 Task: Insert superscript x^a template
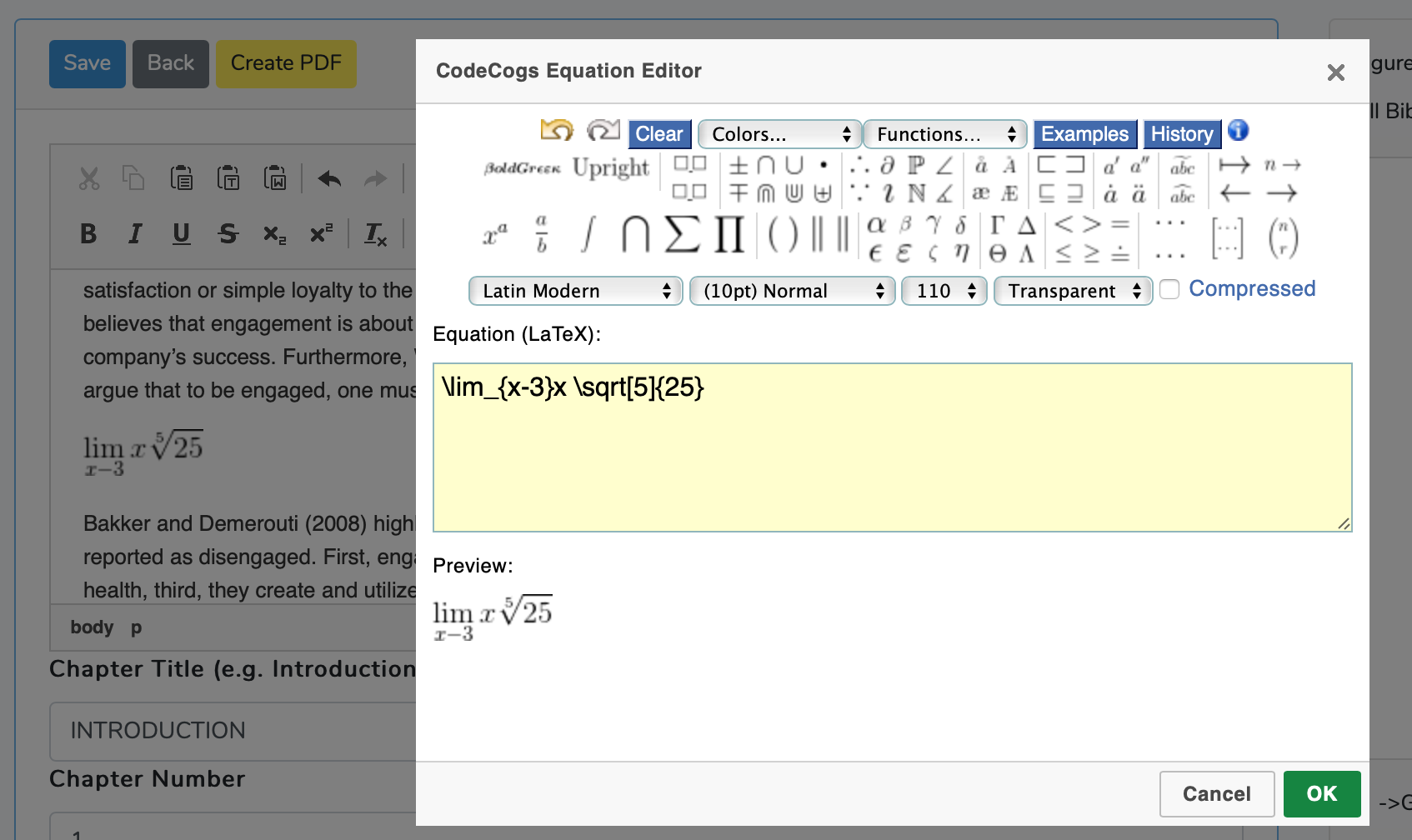(x=495, y=235)
